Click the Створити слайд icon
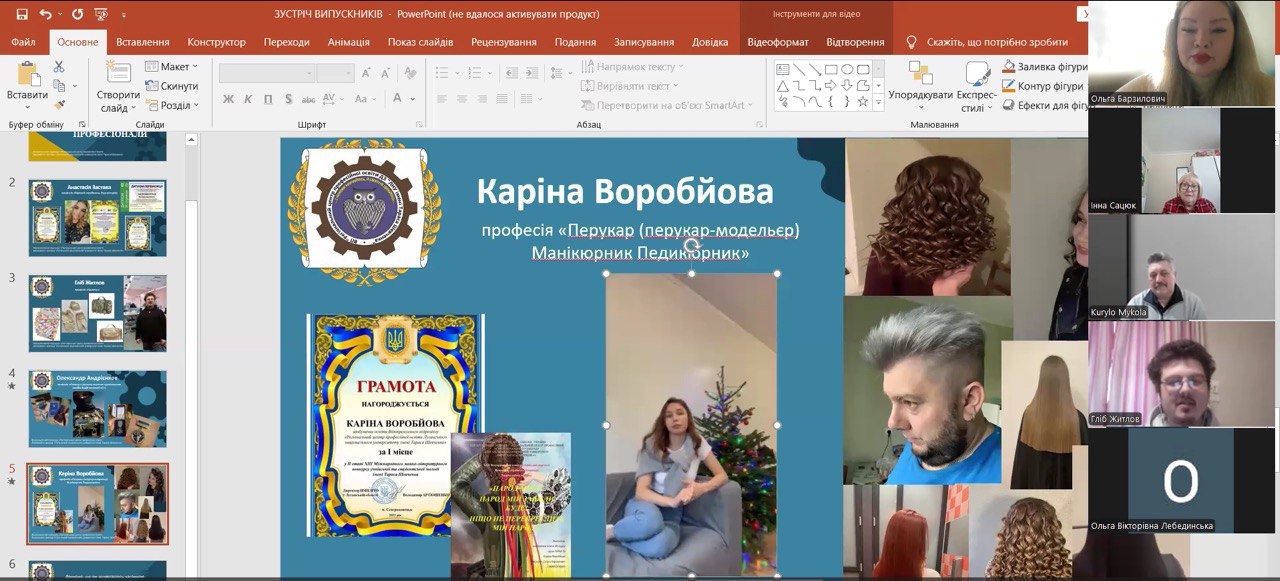Image resolution: width=1280 pixels, height=581 pixels. pos(117,72)
